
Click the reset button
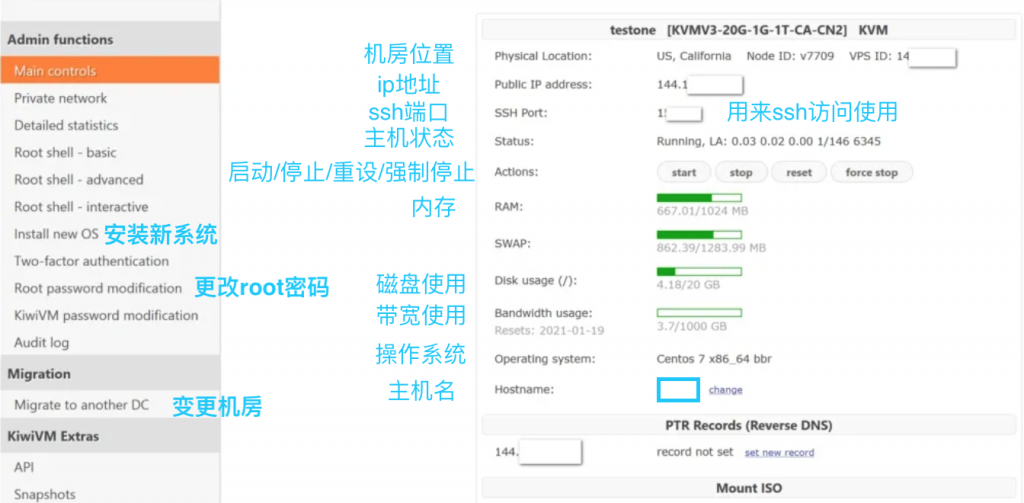click(x=798, y=172)
